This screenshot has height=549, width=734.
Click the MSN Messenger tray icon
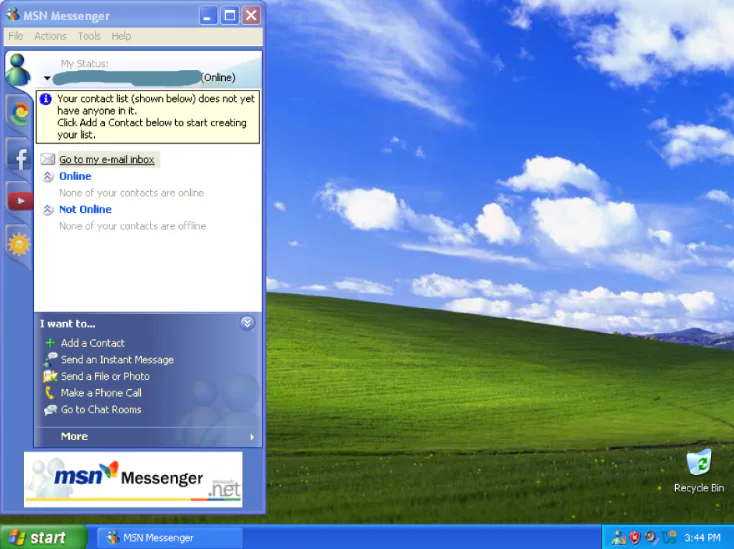pos(618,537)
